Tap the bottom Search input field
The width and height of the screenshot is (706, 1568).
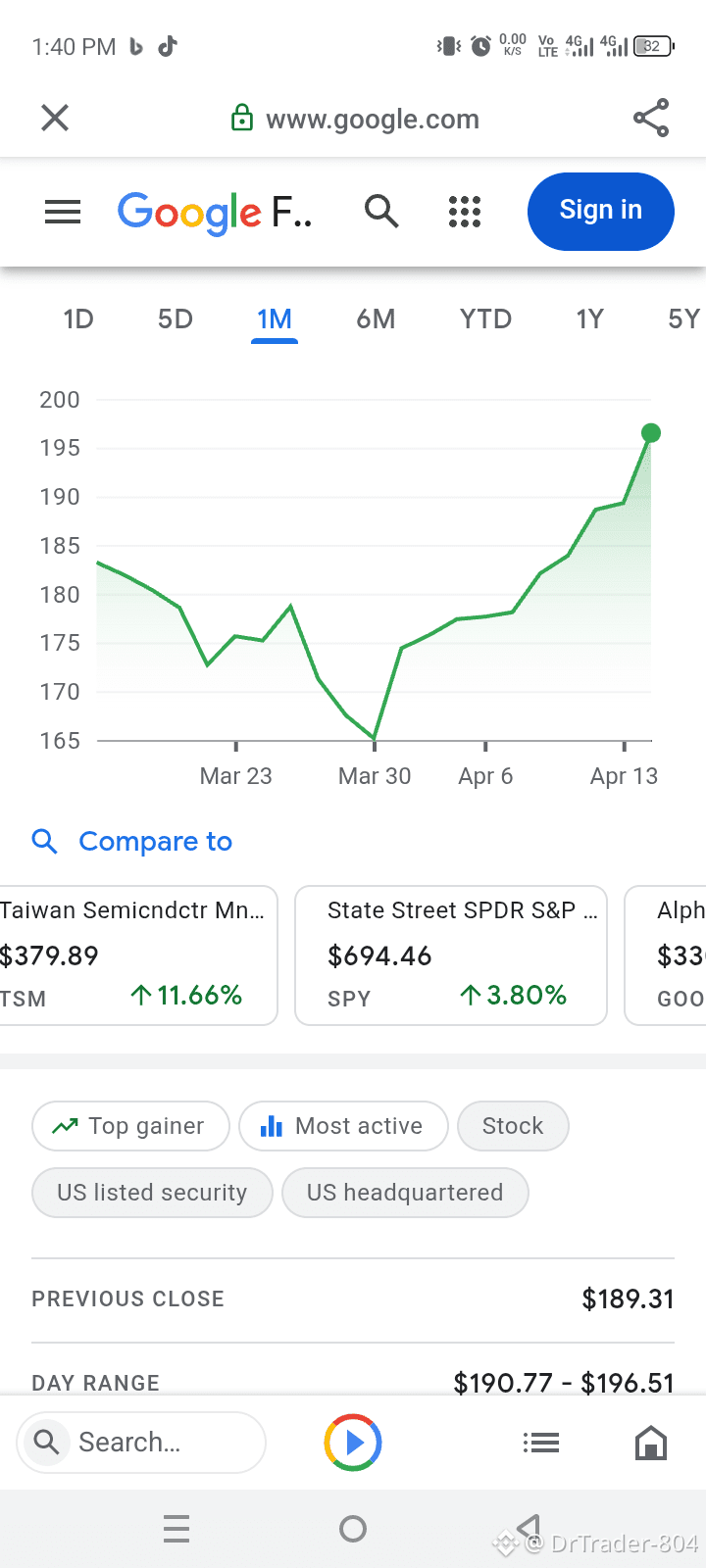(x=141, y=1443)
